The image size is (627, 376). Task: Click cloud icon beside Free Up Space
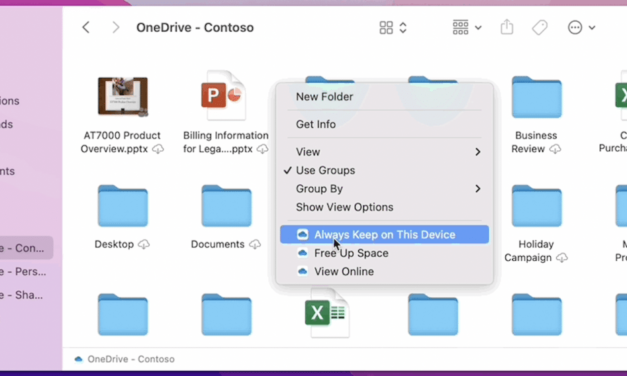click(x=303, y=253)
